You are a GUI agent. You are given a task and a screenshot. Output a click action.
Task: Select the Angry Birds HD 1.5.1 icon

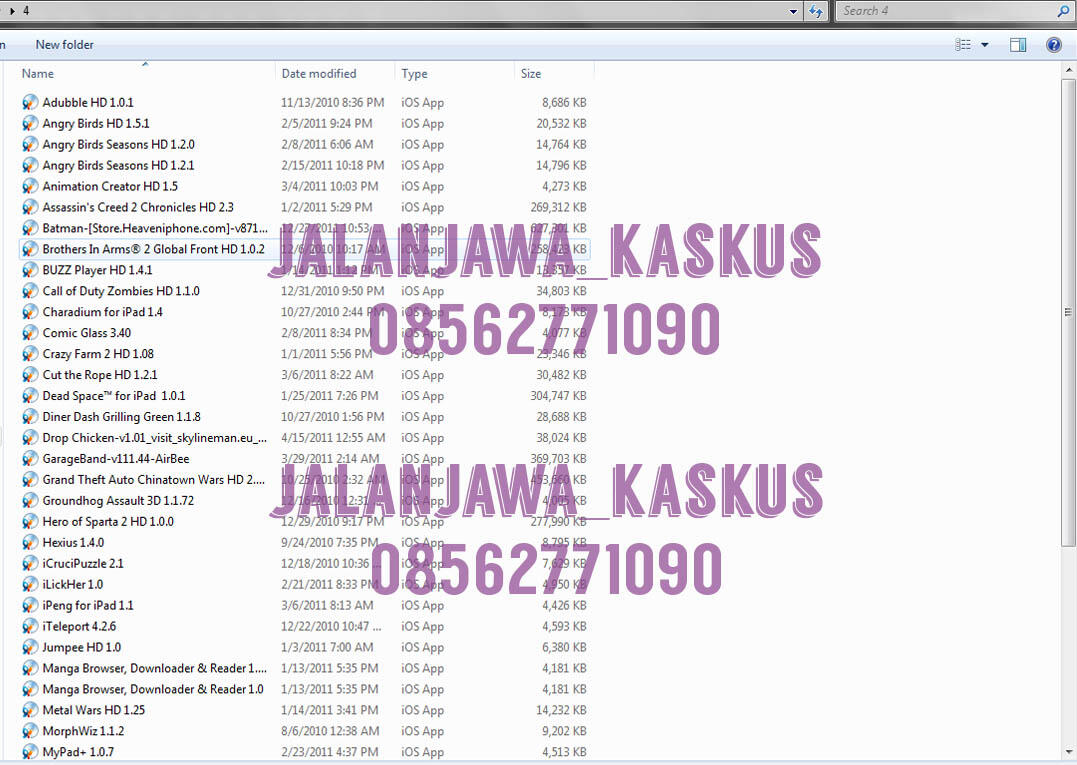tap(30, 124)
